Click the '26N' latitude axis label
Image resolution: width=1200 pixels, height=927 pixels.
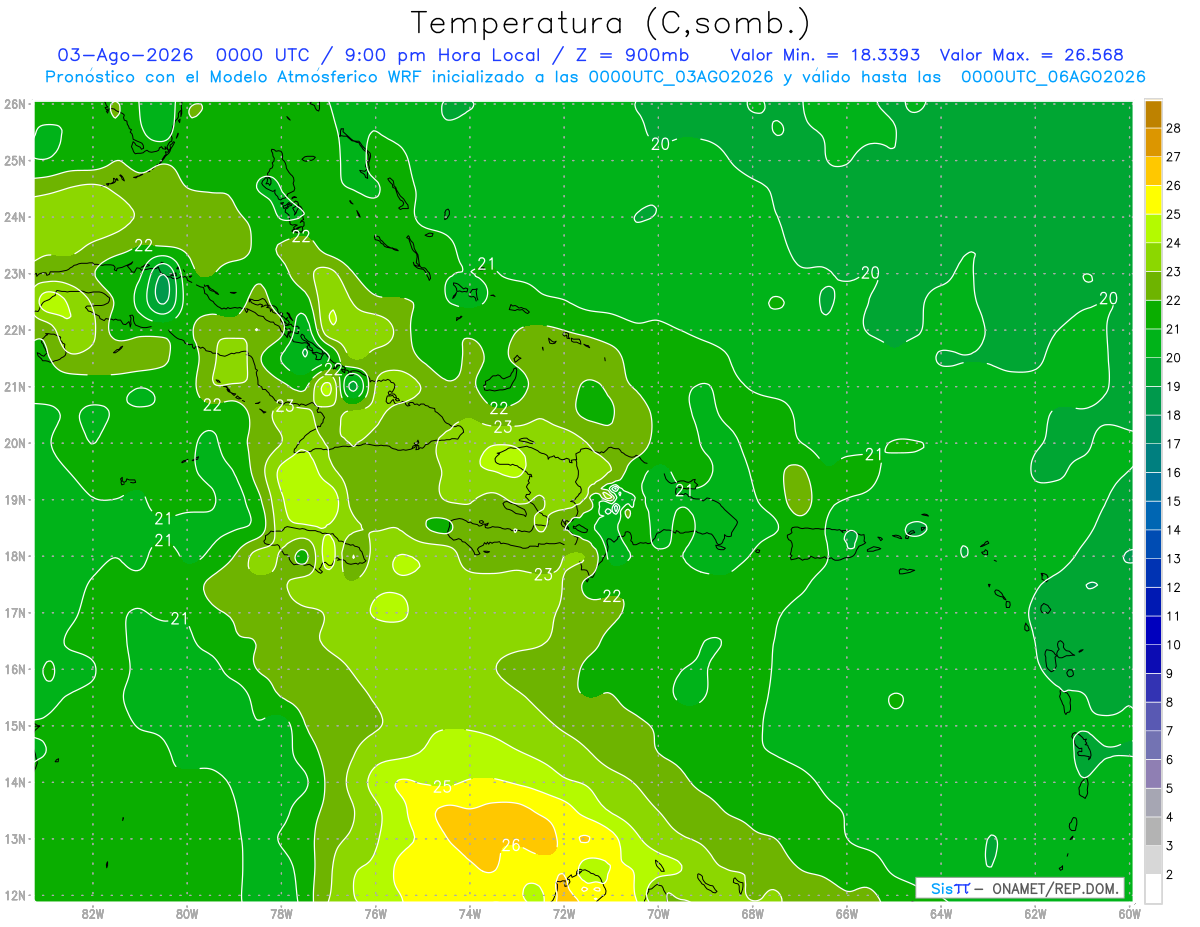pyautogui.click(x=15, y=104)
